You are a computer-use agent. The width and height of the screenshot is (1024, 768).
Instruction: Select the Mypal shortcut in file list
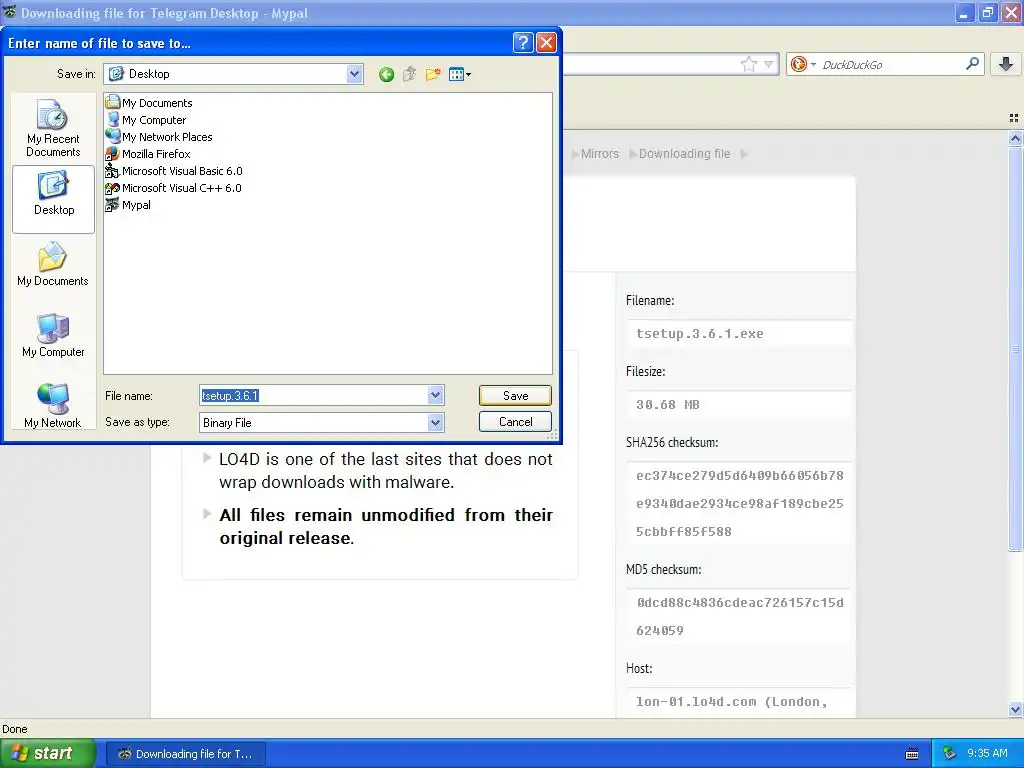(129, 204)
